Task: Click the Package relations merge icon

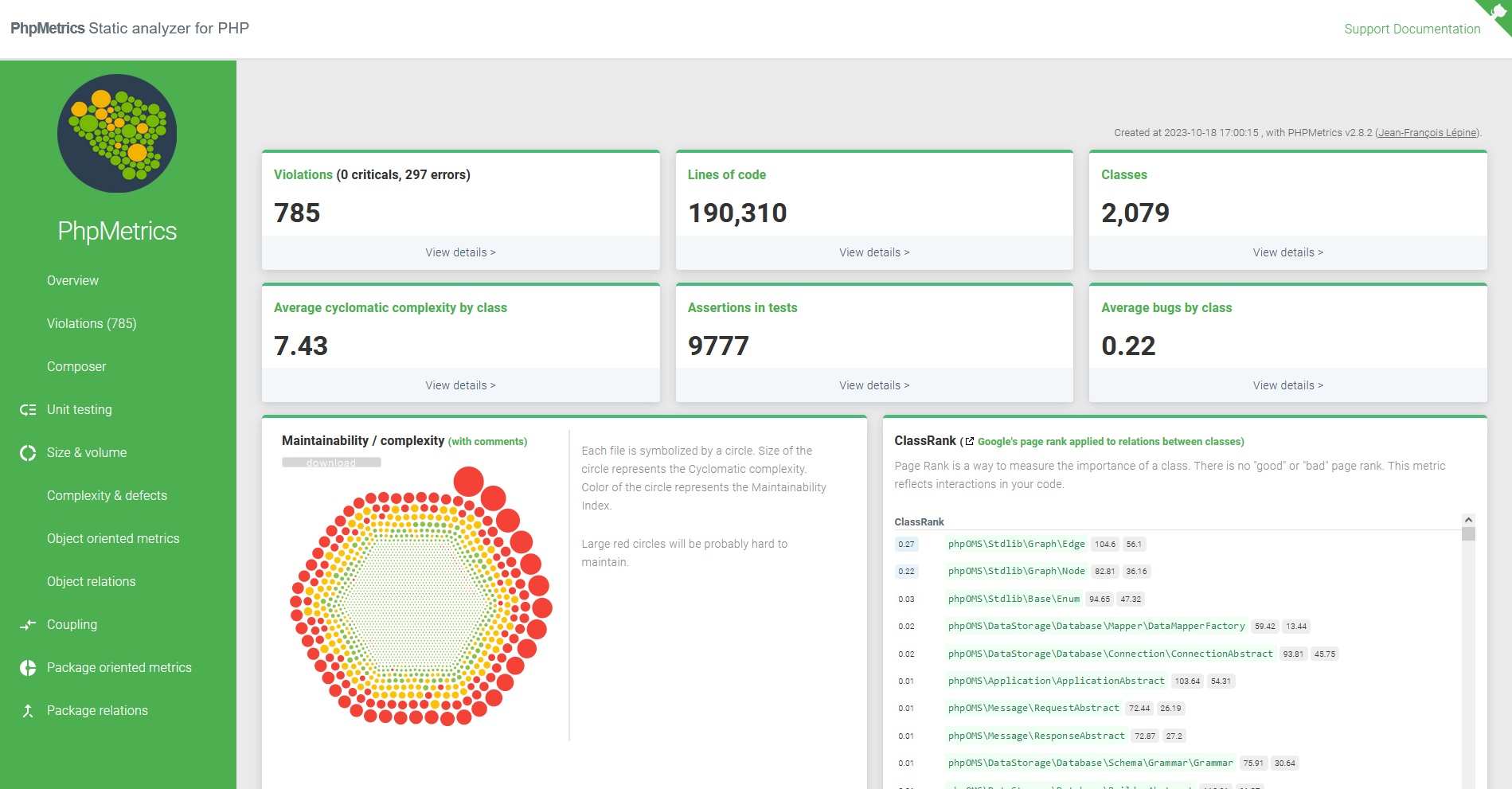Action: click(x=28, y=711)
